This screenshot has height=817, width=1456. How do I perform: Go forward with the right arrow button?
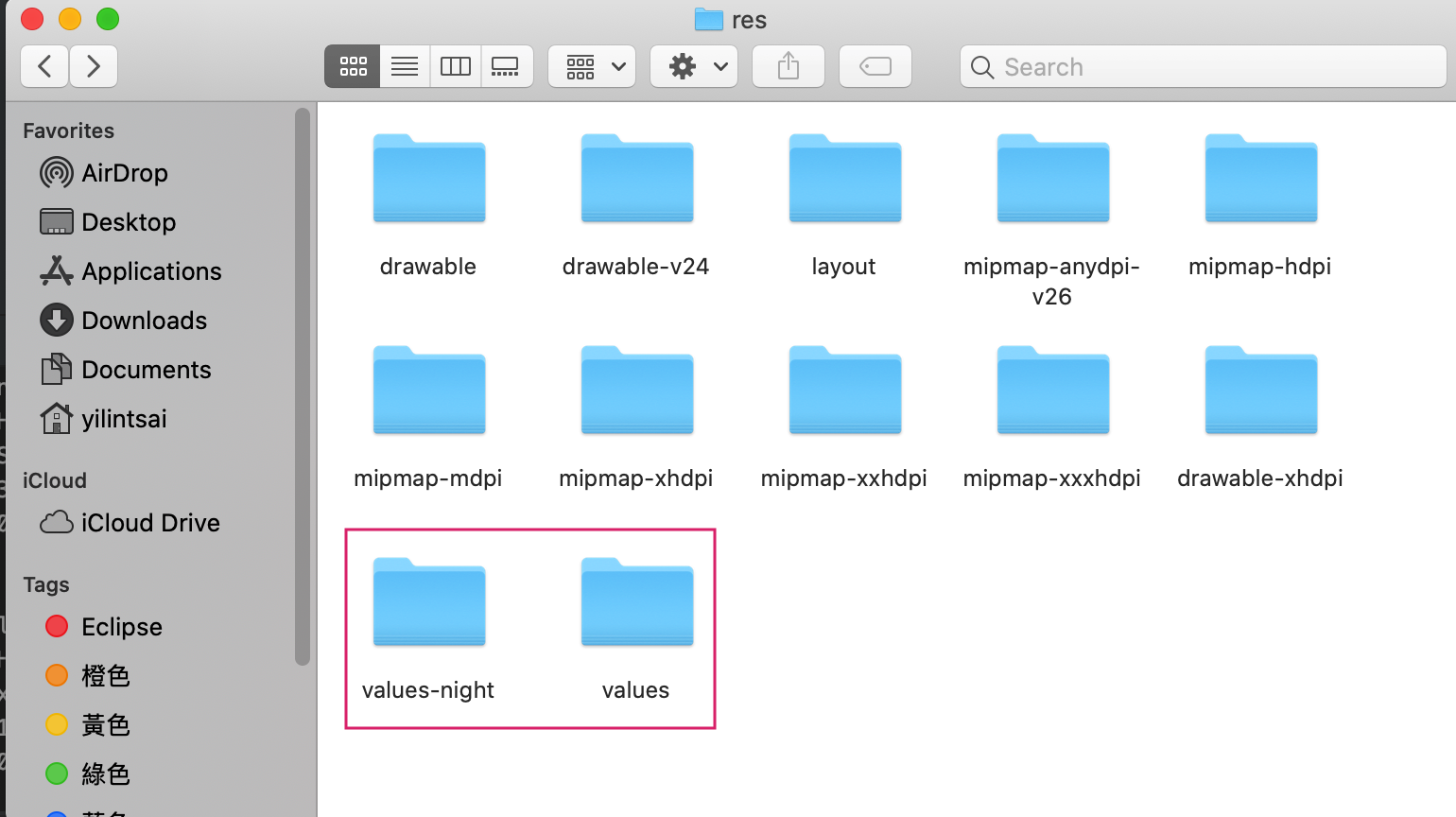(93, 66)
